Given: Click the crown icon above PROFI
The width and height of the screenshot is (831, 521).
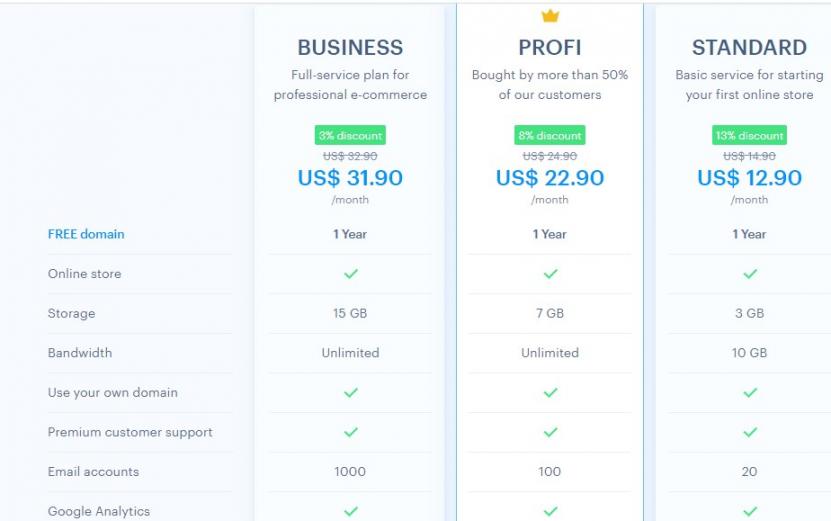Looking at the screenshot, I should 550,16.
